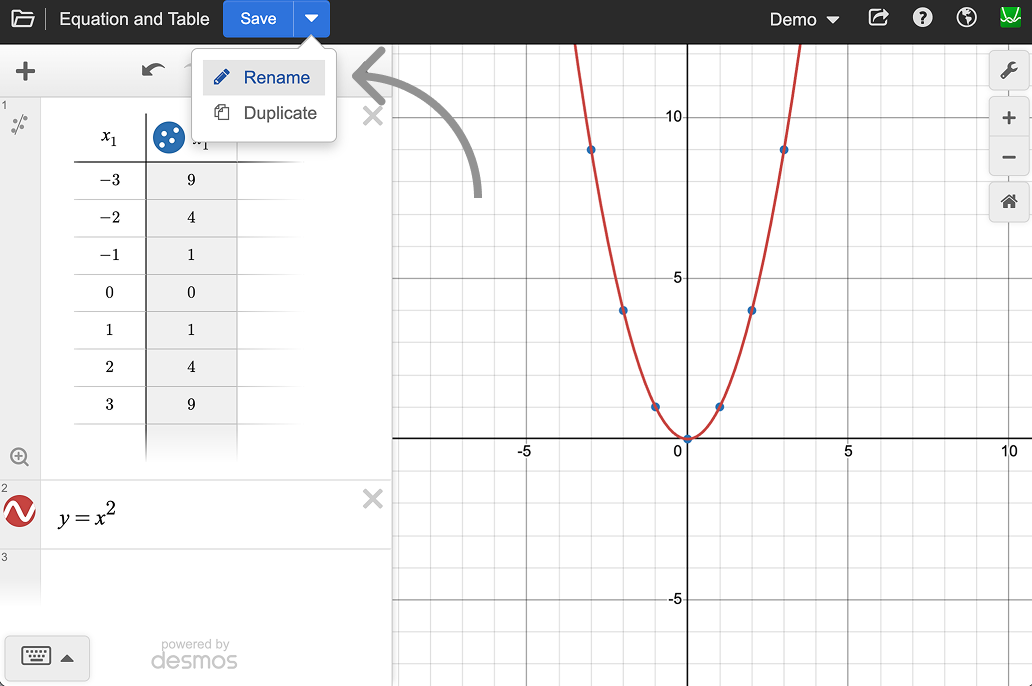Open the Help question mark

(923, 19)
